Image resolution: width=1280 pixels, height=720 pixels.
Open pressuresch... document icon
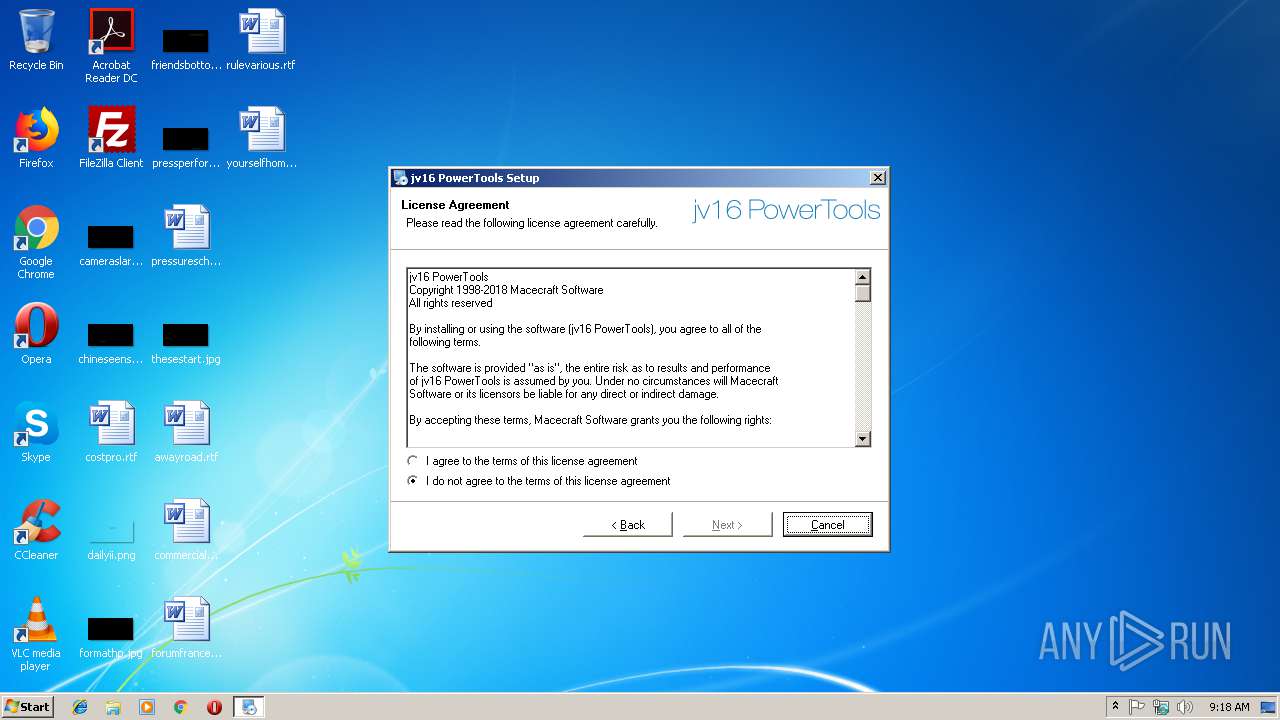click(186, 237)
